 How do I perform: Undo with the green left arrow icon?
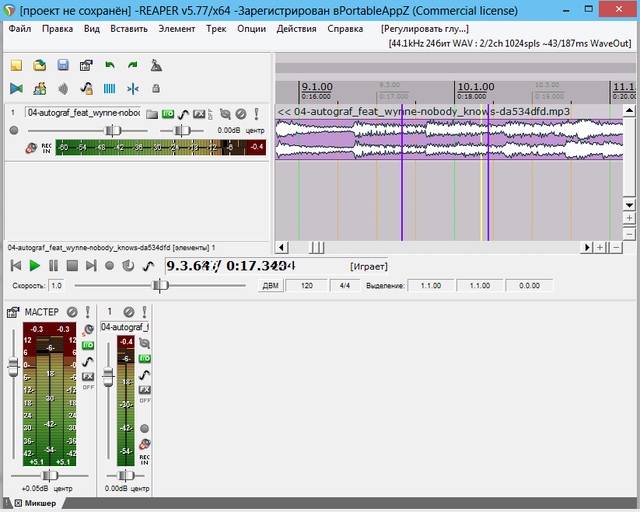pos(110,65)
